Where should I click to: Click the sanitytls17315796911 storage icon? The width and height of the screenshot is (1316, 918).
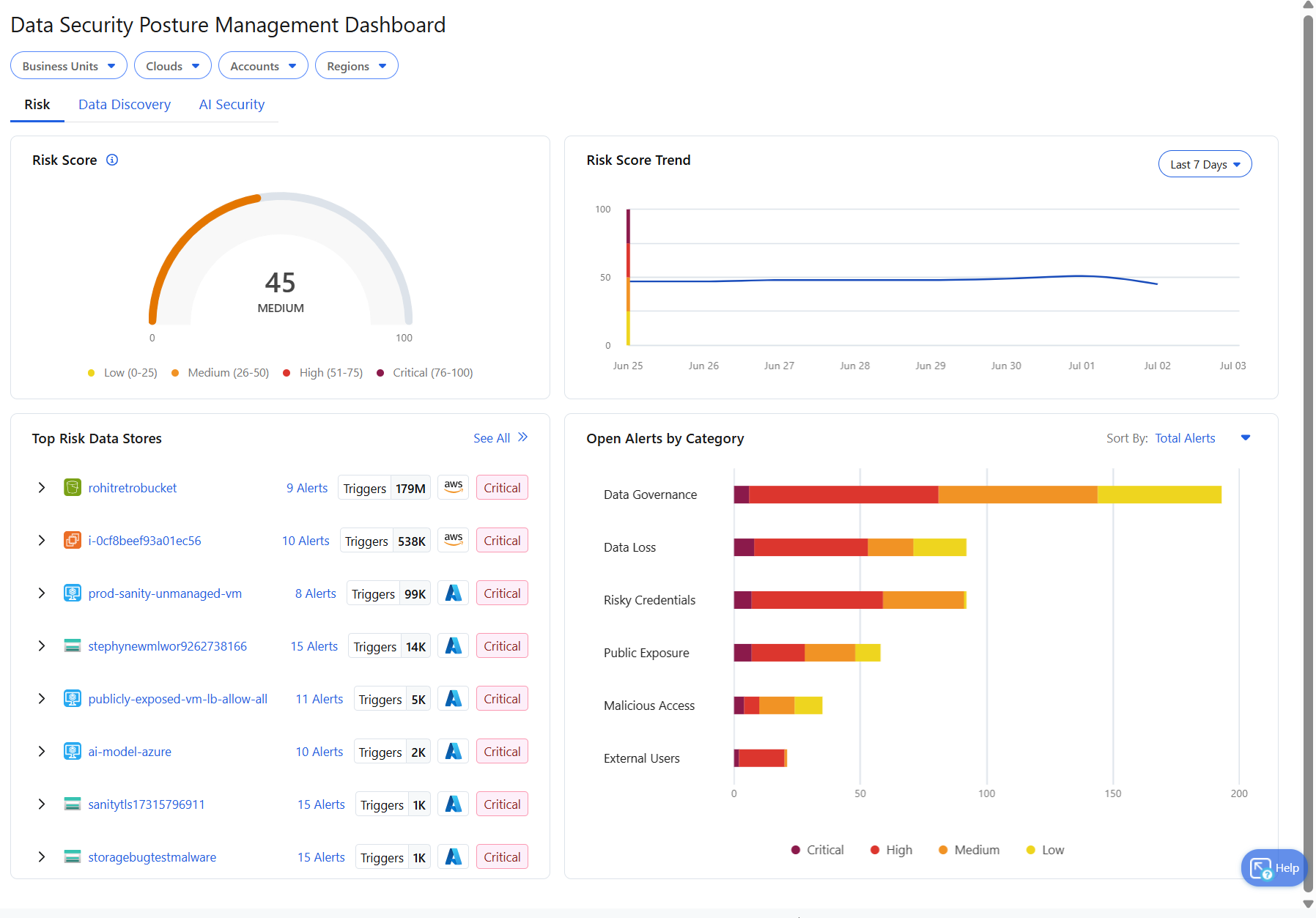click(73, 804)
